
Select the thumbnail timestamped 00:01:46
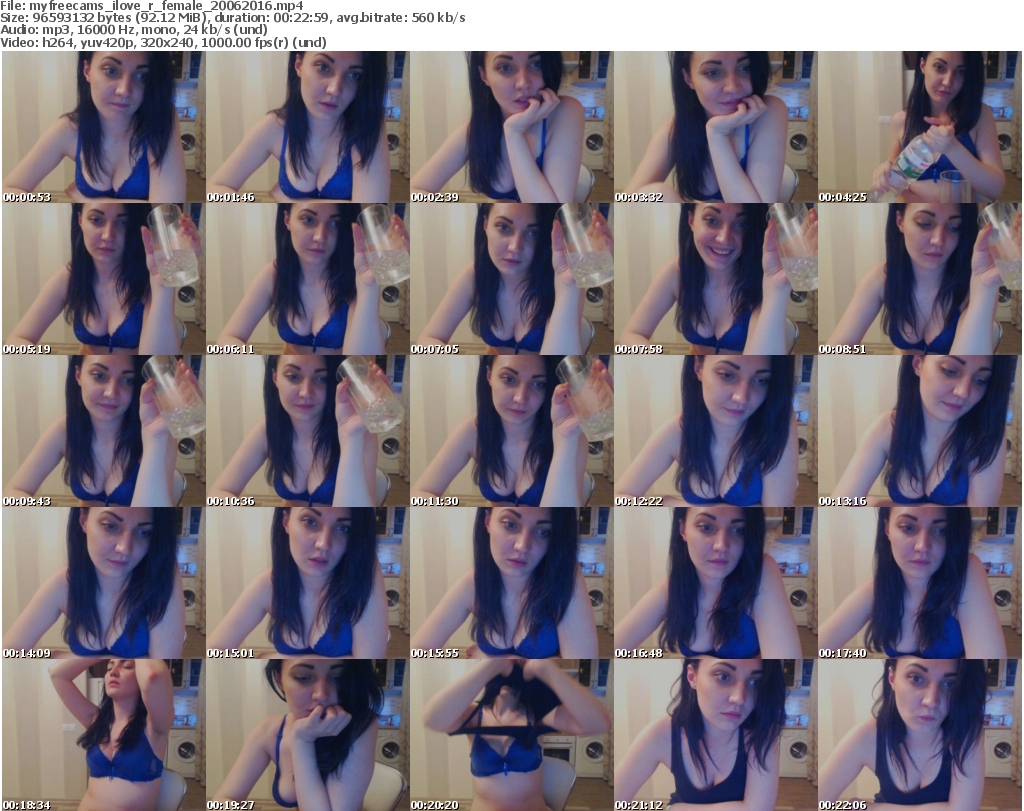(x=308, y=127)
